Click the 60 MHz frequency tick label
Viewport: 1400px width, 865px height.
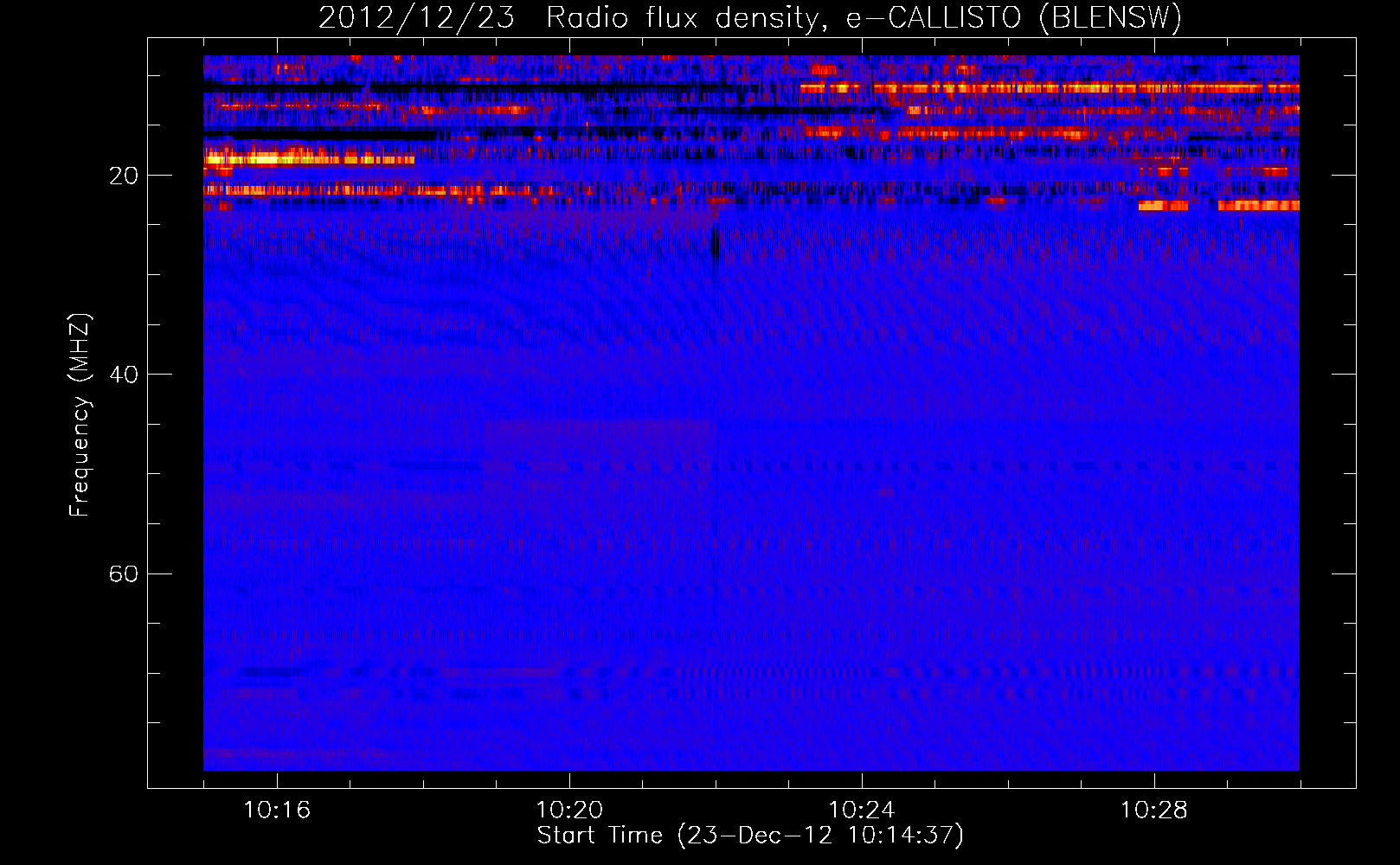123,574
